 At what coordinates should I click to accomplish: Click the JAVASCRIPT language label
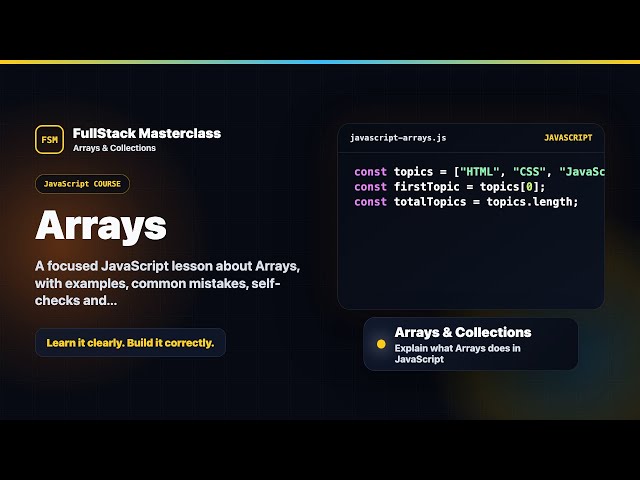point(568,138)
